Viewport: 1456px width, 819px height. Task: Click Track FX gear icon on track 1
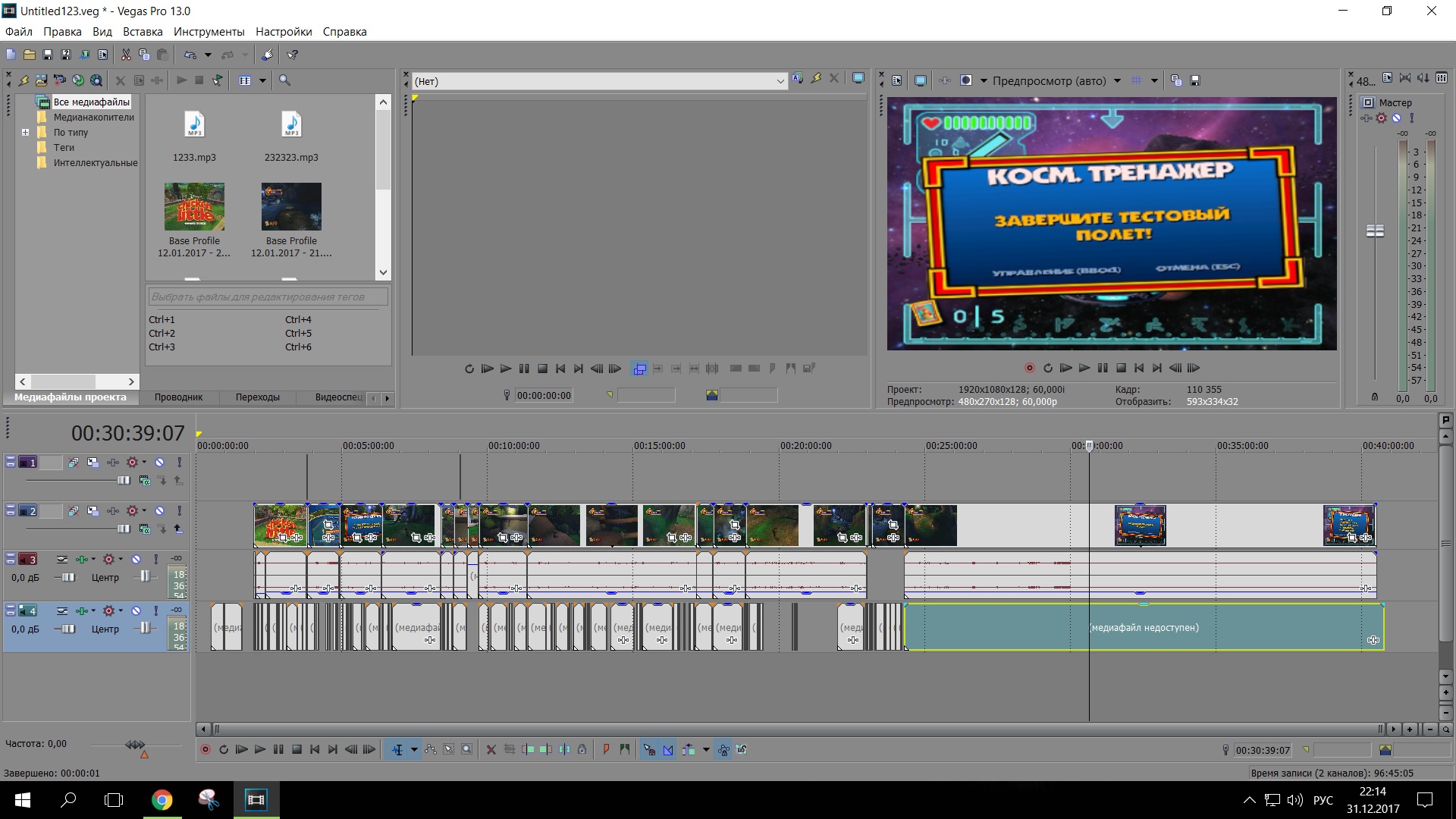[x=132, y=462]
